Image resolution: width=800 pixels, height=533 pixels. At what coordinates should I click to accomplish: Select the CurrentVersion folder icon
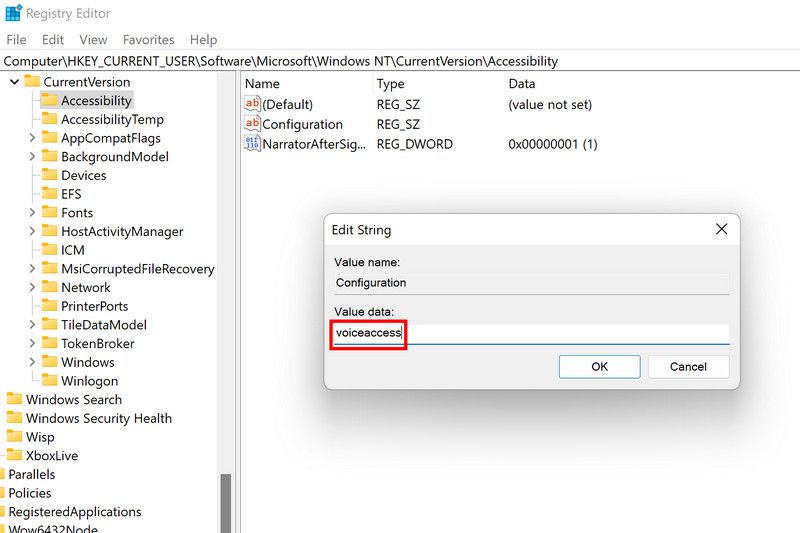32,81
